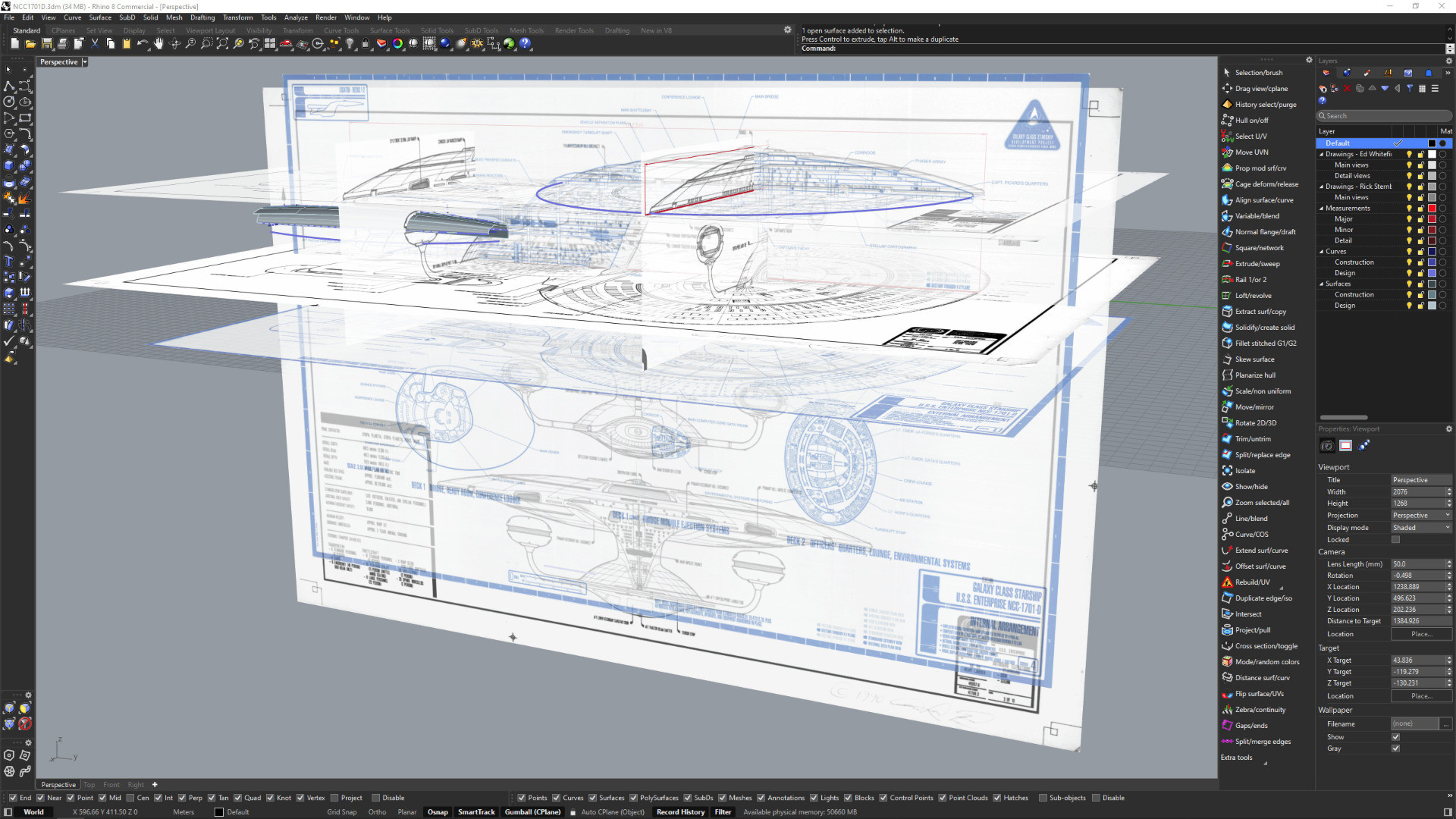This screenshot has height=819, width=1456.
Task: Click the Zoom extents icon
Action: [222, 44]
